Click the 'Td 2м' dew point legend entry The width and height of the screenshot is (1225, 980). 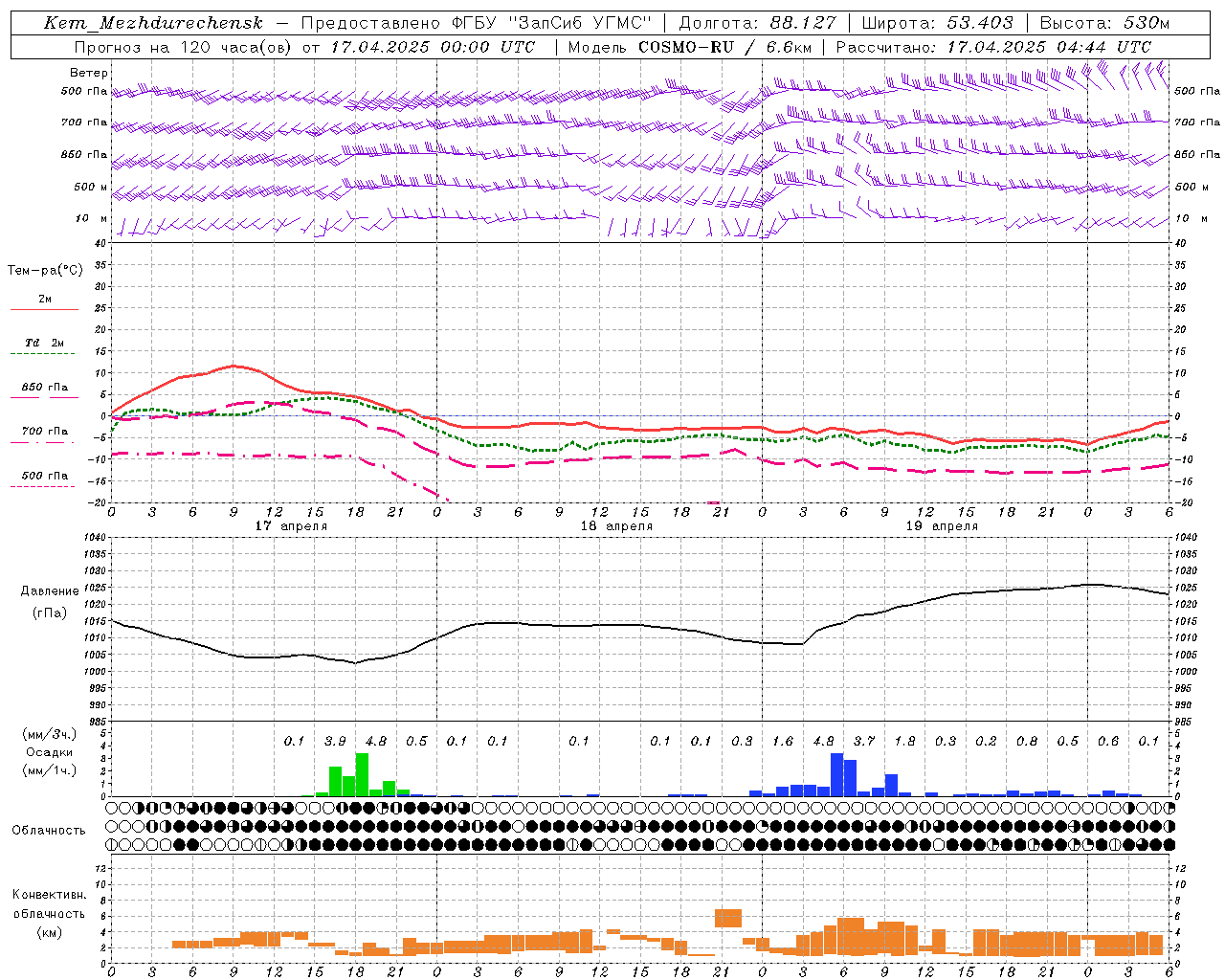tap(45, 343)
